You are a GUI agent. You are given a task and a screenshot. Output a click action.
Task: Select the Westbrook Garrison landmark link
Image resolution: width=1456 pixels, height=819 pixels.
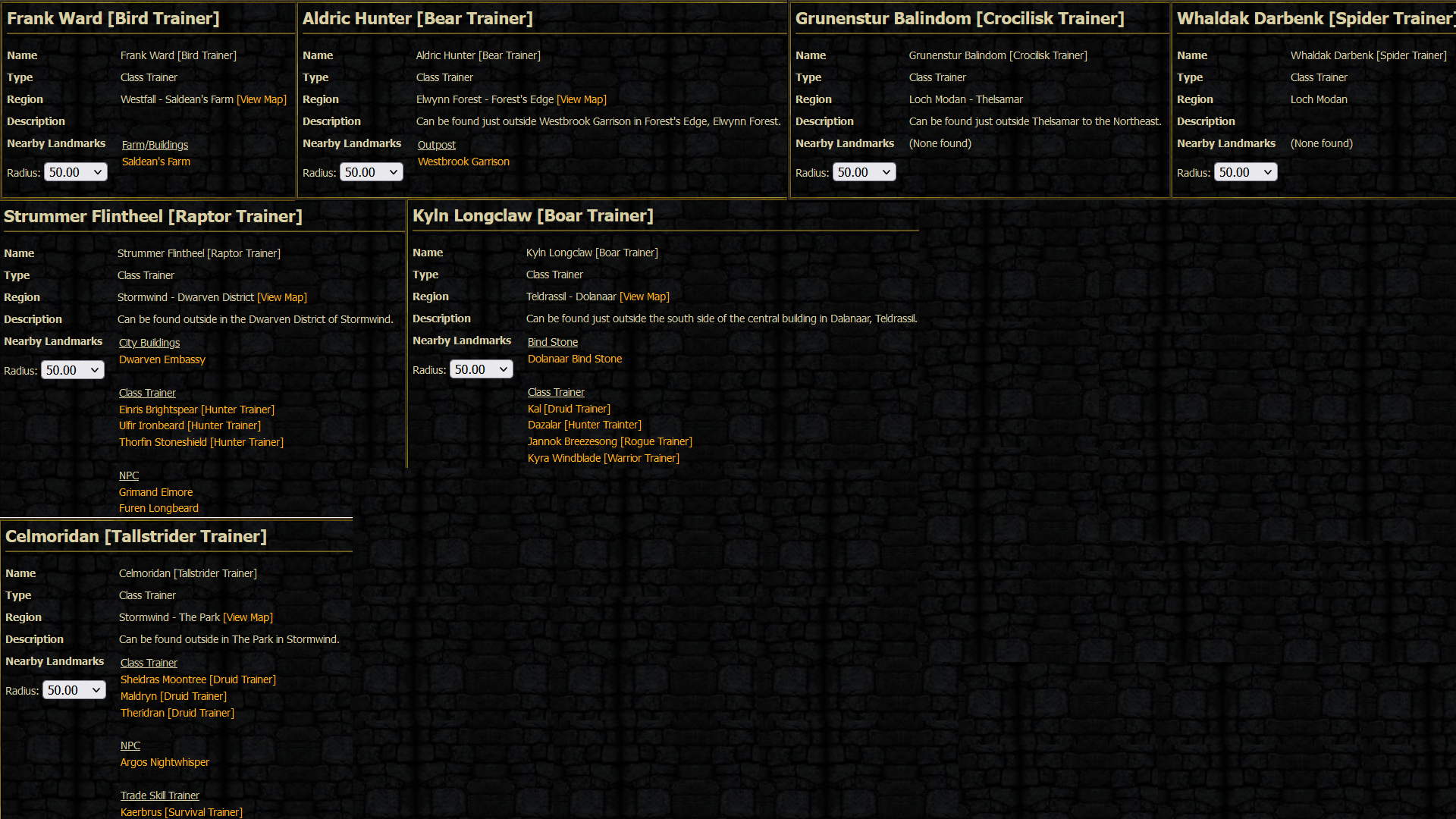pyautogui.click(x=463, y=161)
